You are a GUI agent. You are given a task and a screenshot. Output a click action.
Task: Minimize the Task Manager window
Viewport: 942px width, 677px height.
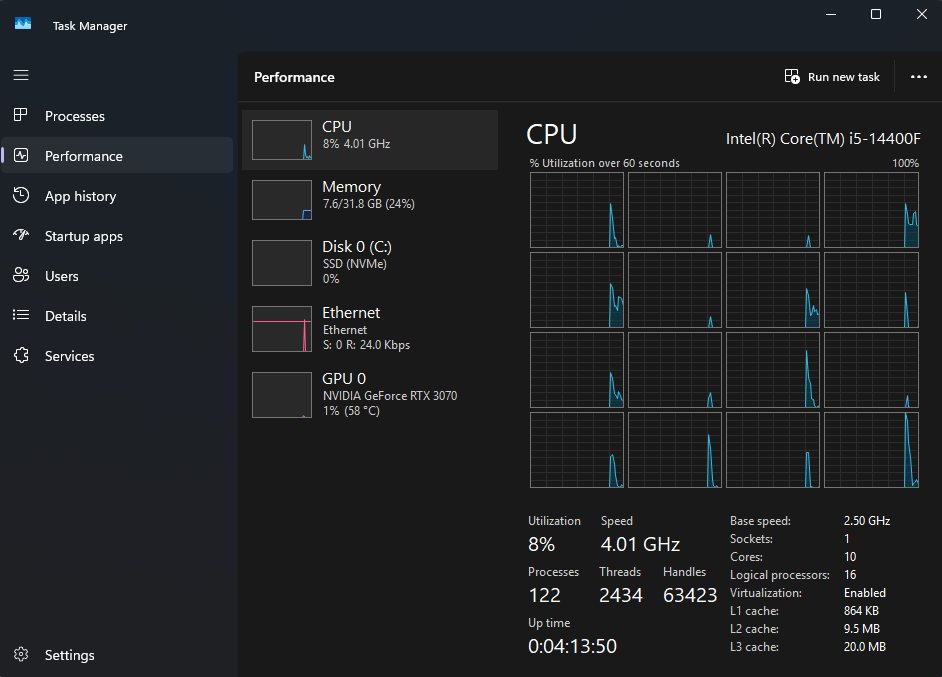point(831,14)
